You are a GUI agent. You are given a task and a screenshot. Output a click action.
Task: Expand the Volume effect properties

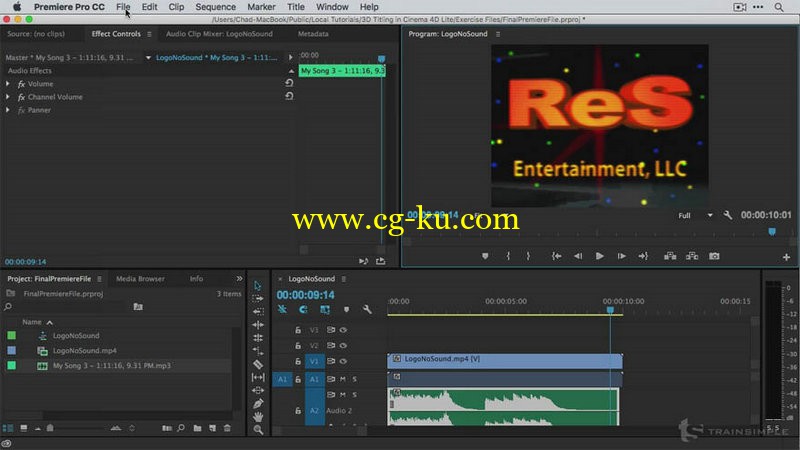pyautogui.click(x=8, y=83)
